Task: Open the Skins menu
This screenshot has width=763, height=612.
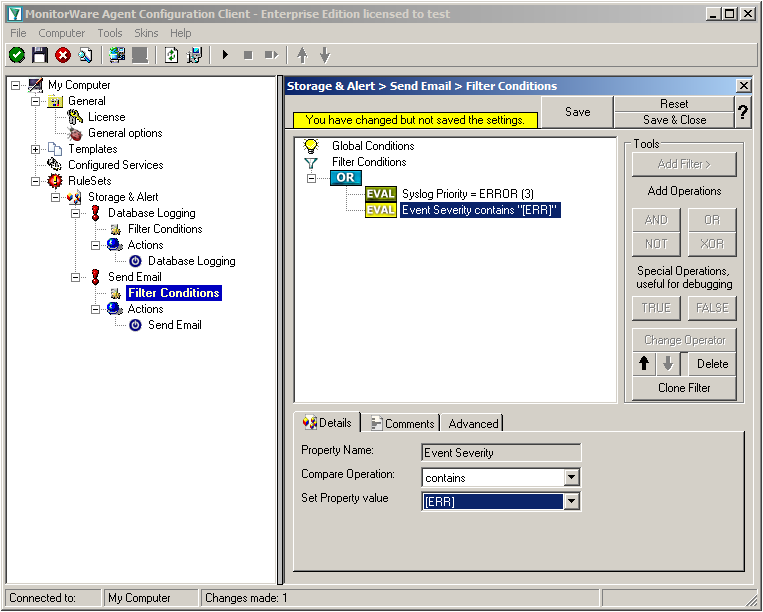Action: pyautogui.click(x=146, y=33)
